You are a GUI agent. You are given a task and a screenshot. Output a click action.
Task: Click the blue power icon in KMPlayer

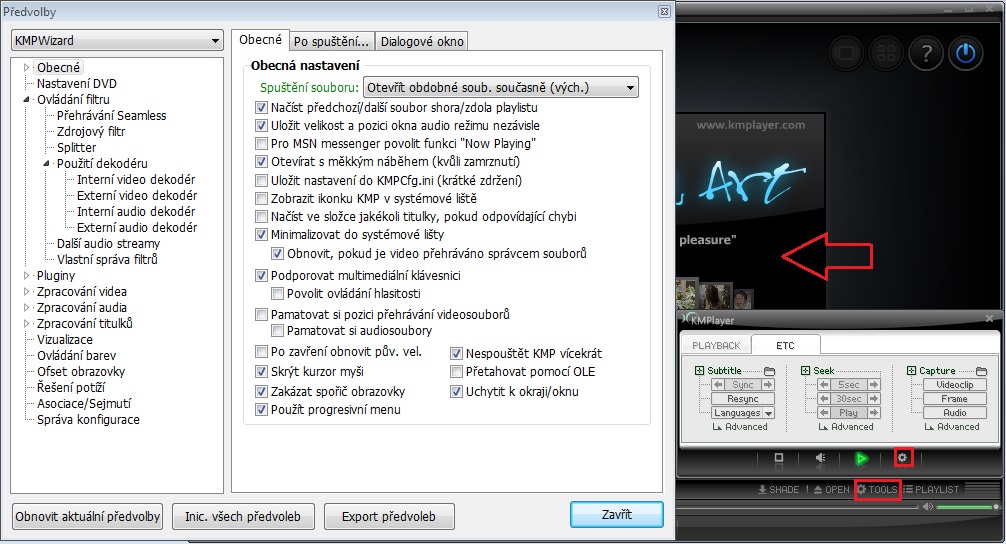click(x=965, y=53)
